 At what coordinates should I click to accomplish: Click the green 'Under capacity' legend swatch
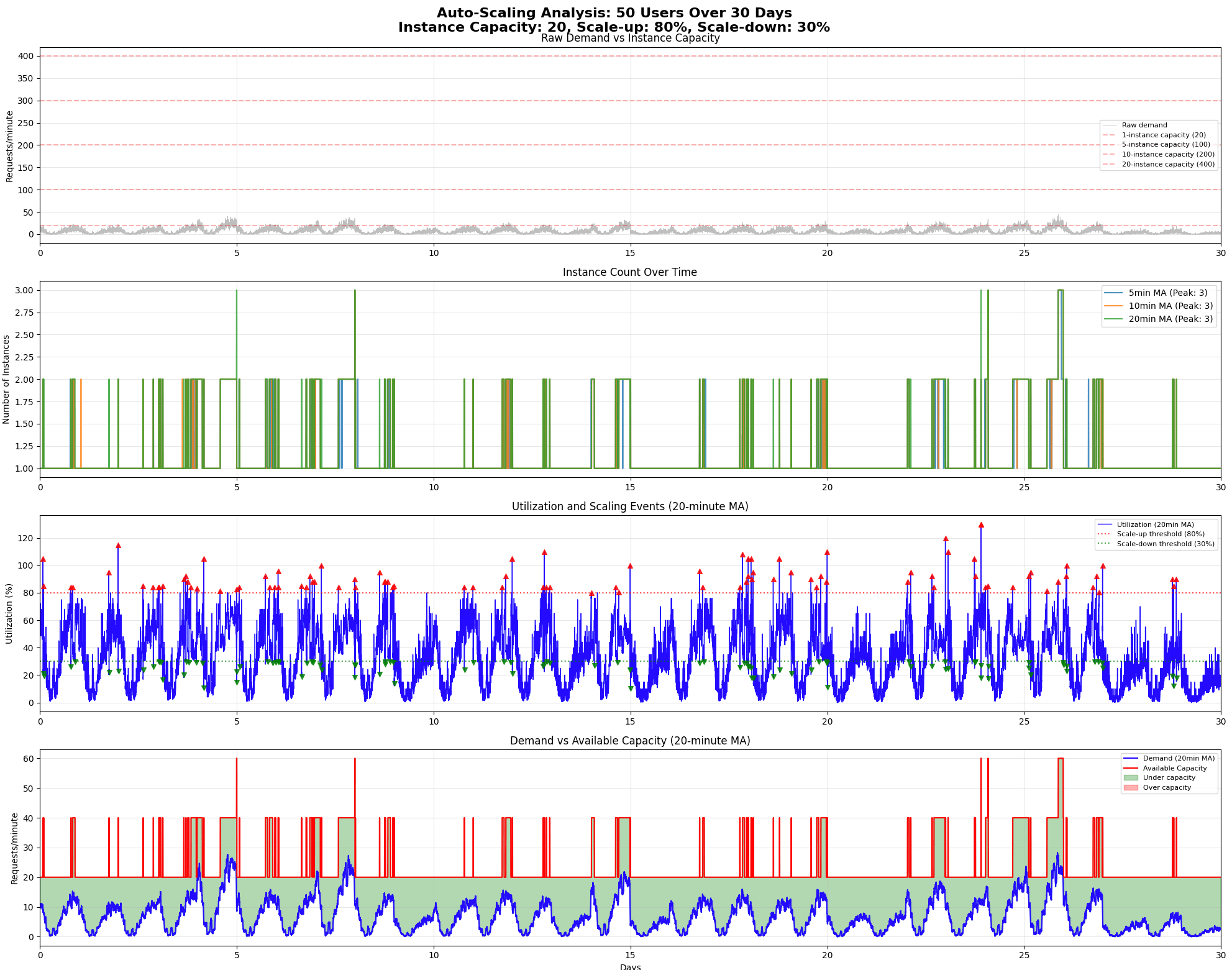click(x=1131, y=778)
